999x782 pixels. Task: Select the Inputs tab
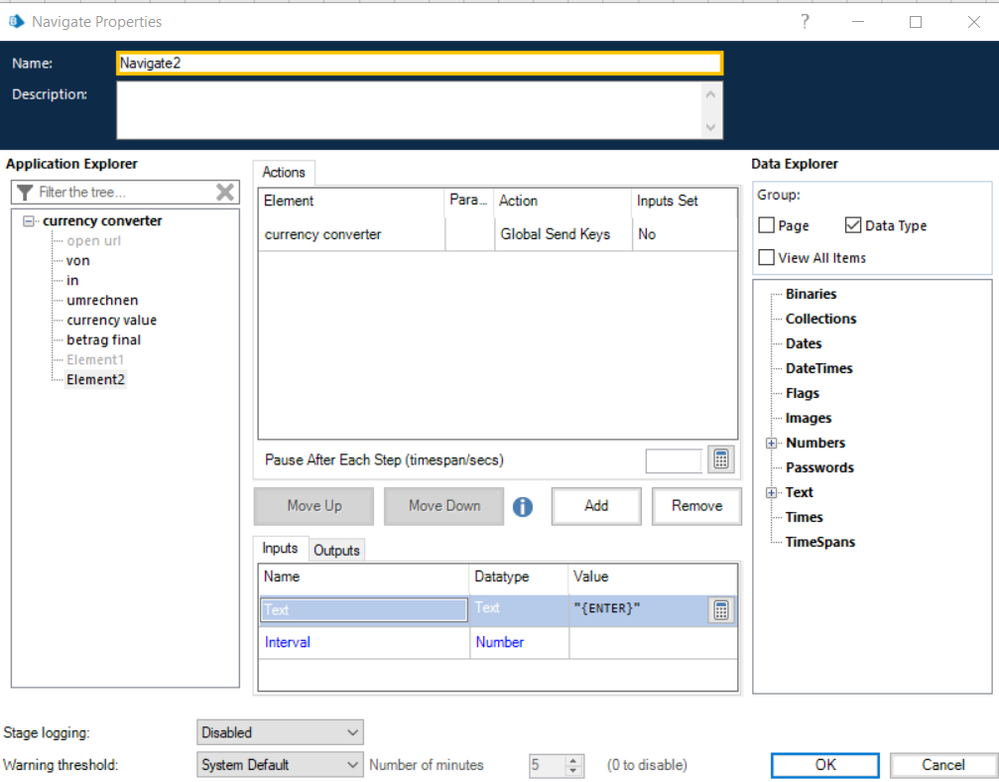[x=280, y=549]
